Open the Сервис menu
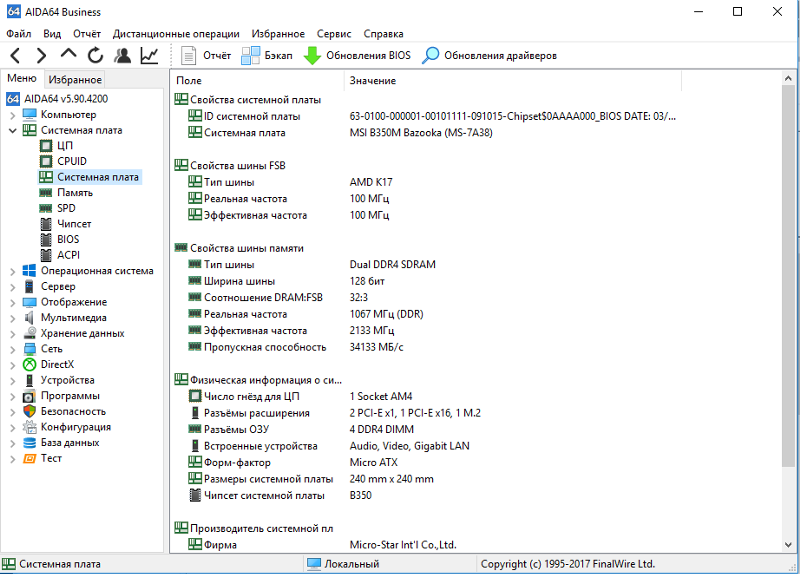800x574 pixels. (x=334, y=34)
